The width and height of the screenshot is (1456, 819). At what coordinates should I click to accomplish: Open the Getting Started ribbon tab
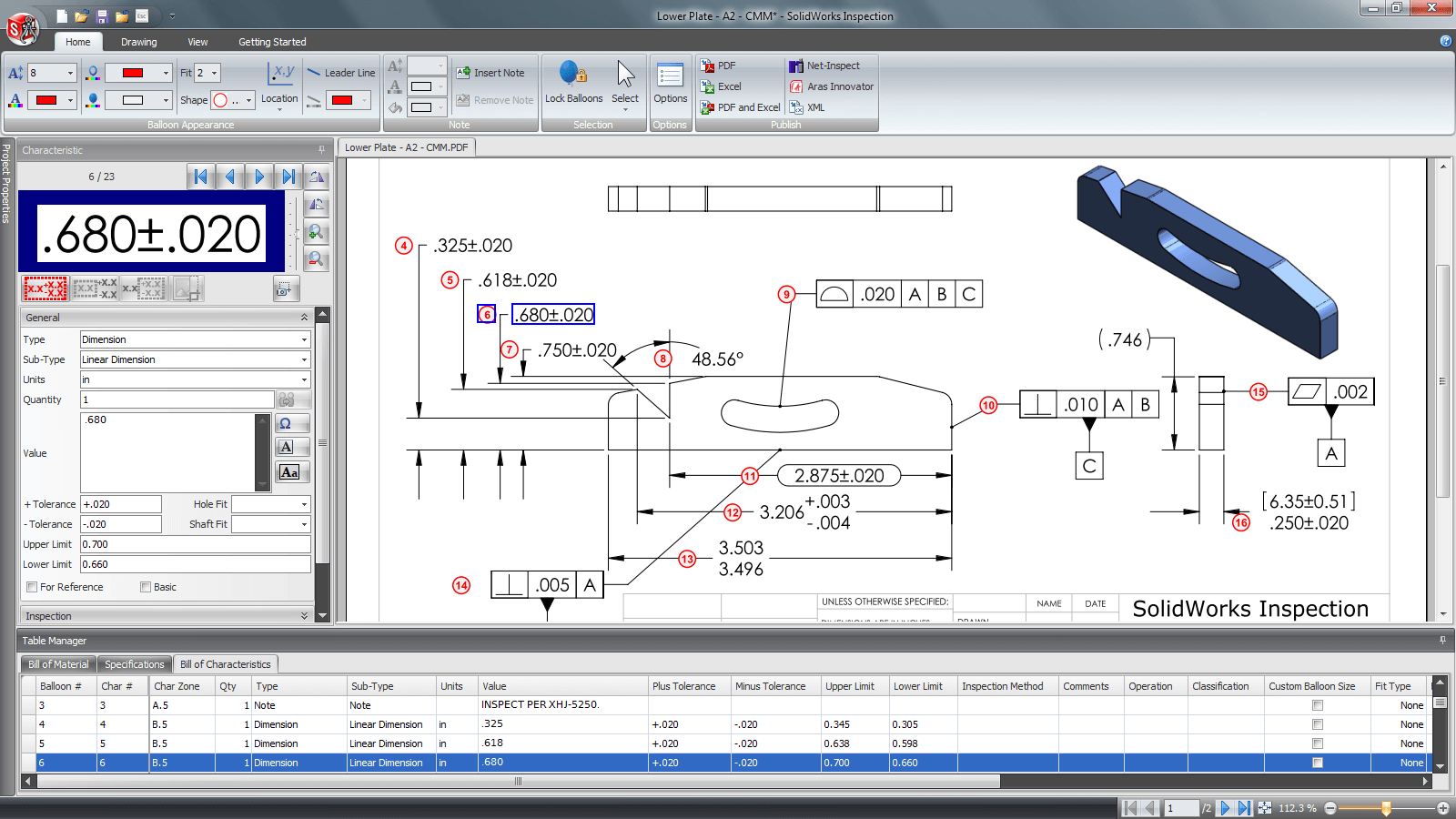point(272,42)
